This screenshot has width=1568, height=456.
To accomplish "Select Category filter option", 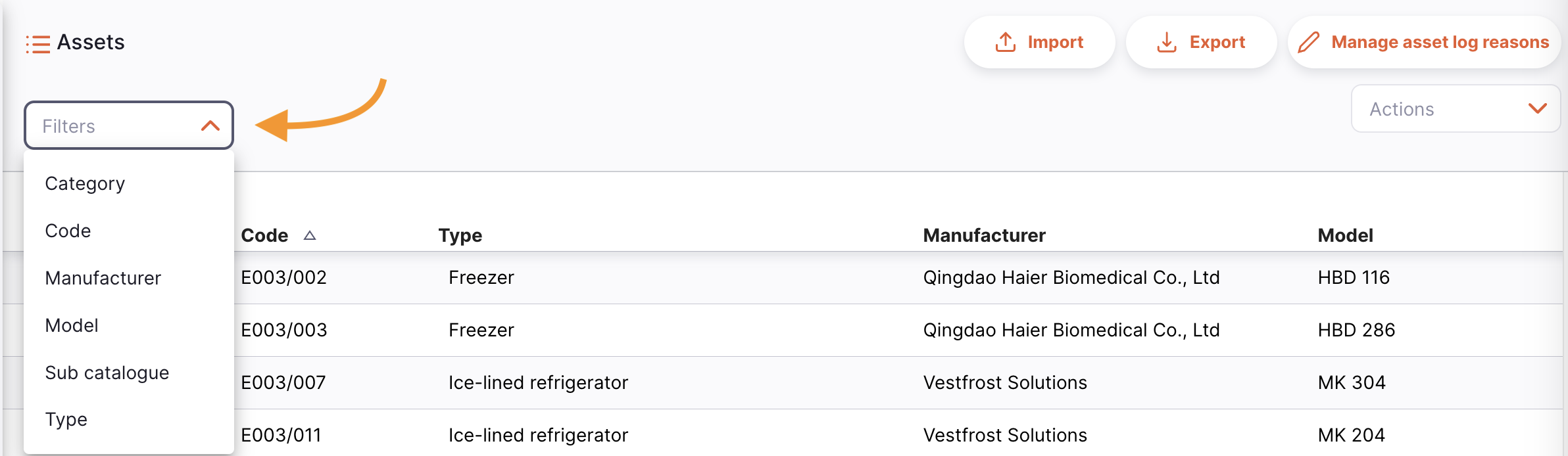I will coord(85,183).
